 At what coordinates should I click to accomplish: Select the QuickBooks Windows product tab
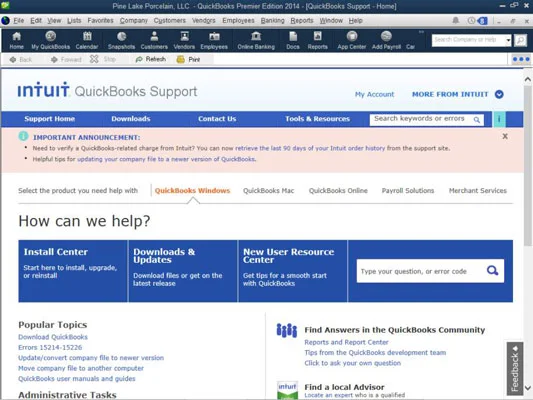coord(192,191)
